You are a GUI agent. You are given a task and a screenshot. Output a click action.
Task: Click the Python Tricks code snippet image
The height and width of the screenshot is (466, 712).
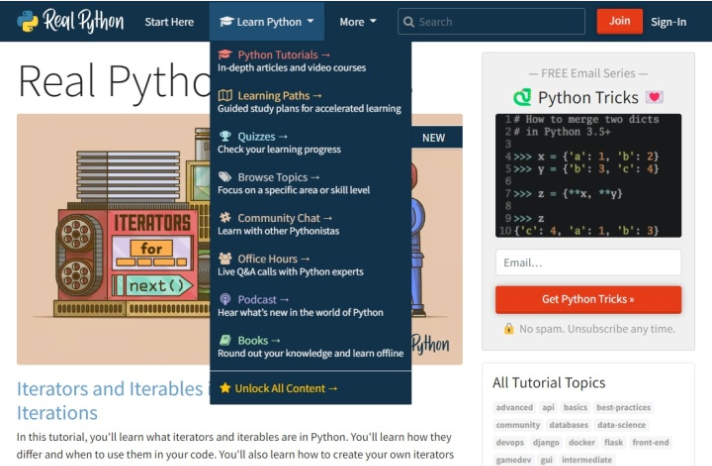point(588,175)
